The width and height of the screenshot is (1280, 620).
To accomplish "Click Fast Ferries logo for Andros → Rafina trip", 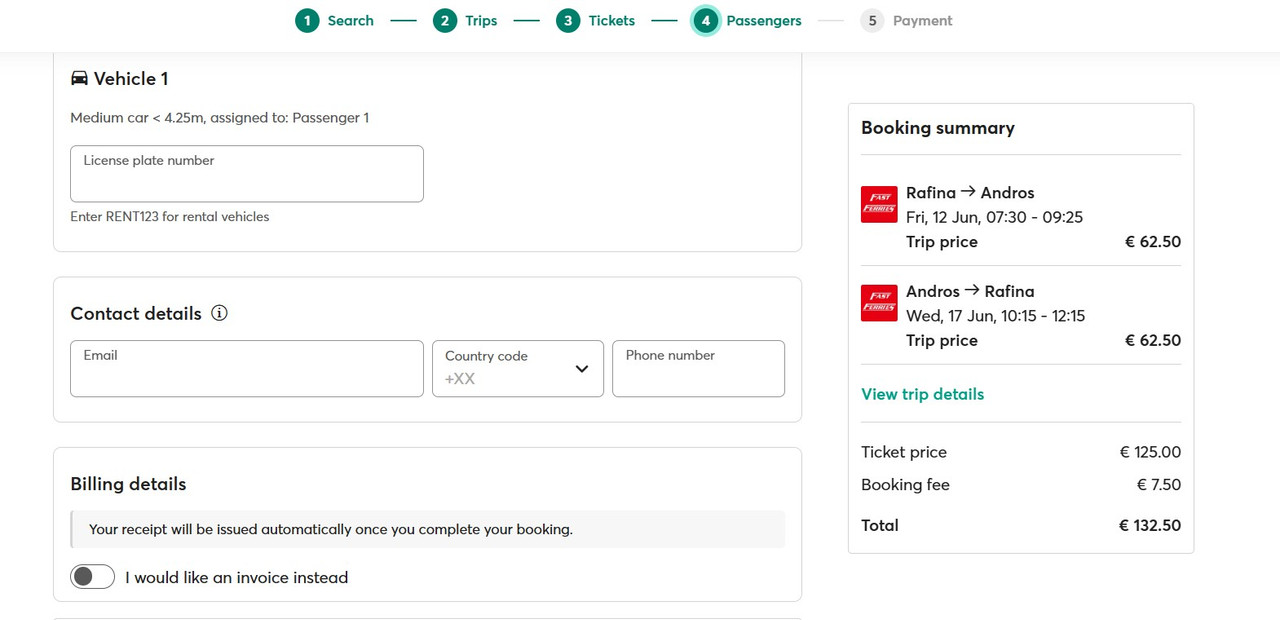I will tap(879, 303).
